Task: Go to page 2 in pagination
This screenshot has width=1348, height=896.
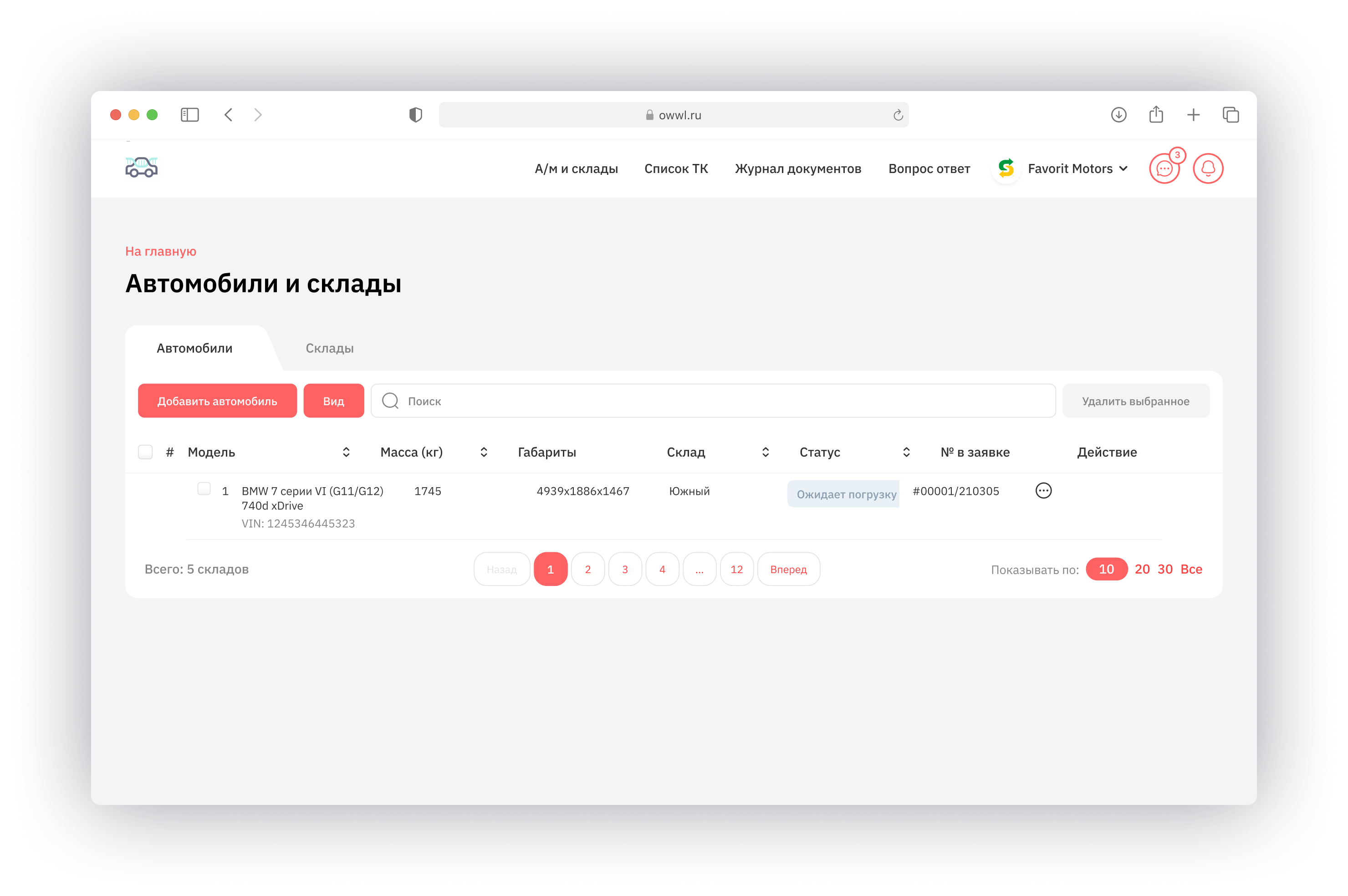Action: coord(587,569)
